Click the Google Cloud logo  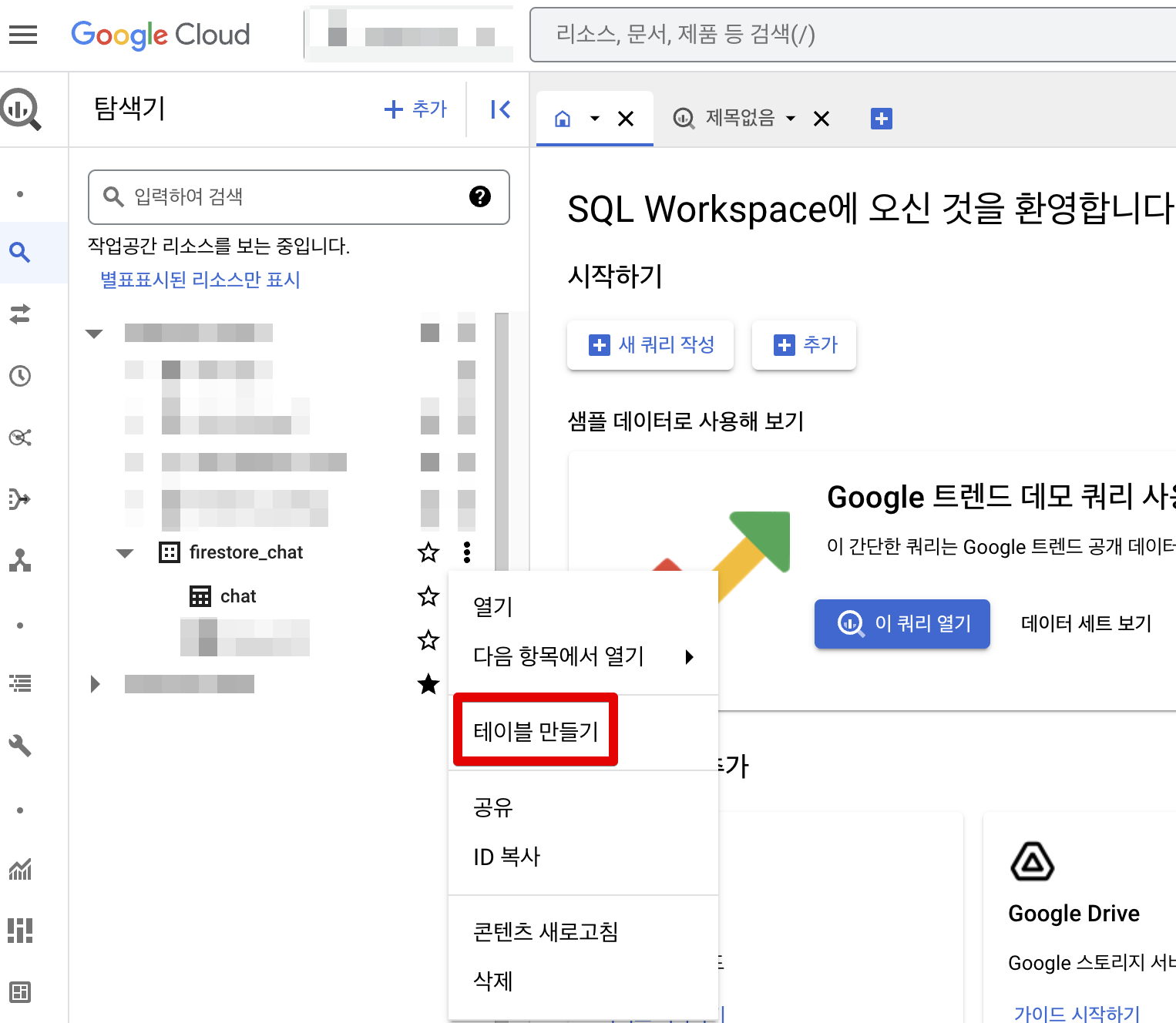tap(160, 35)
